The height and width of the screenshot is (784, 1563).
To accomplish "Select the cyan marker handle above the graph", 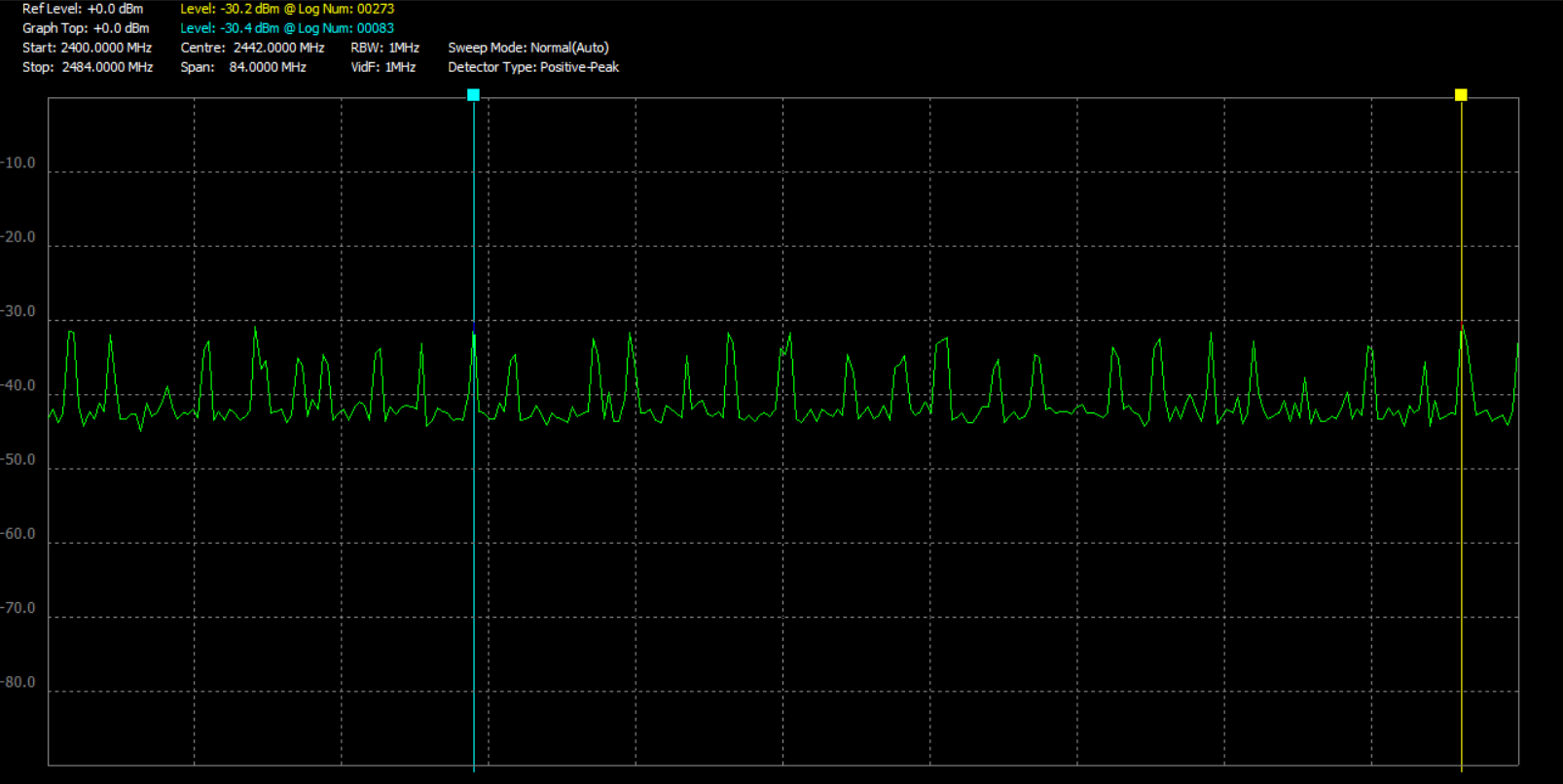I will 473,94.
